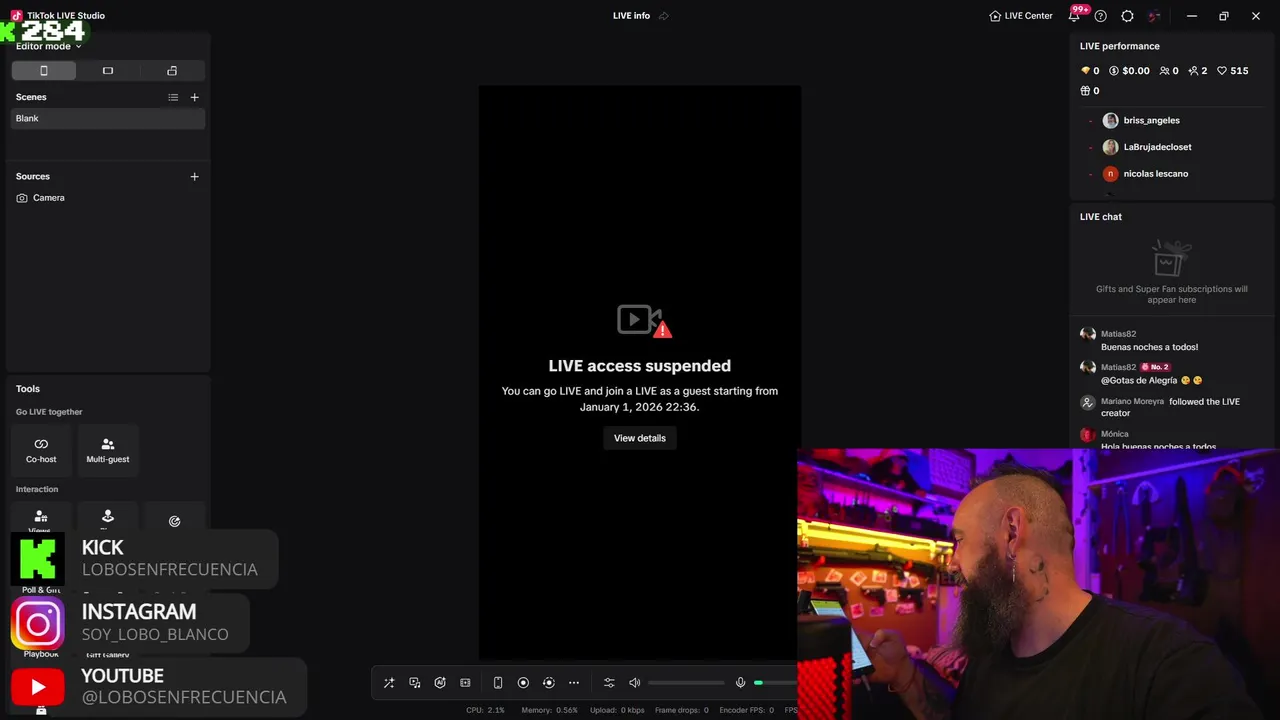The image size is (1280, 720).
Task: Click the CPU usage status
Action: (485, 710)
